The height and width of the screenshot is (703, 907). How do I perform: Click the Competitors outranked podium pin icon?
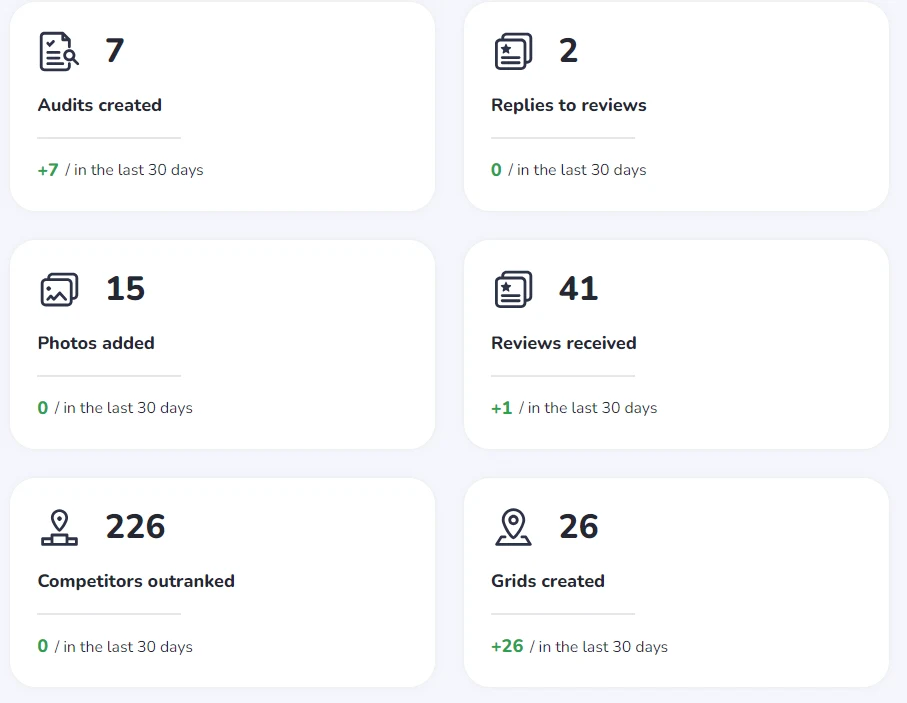(59, 528)
